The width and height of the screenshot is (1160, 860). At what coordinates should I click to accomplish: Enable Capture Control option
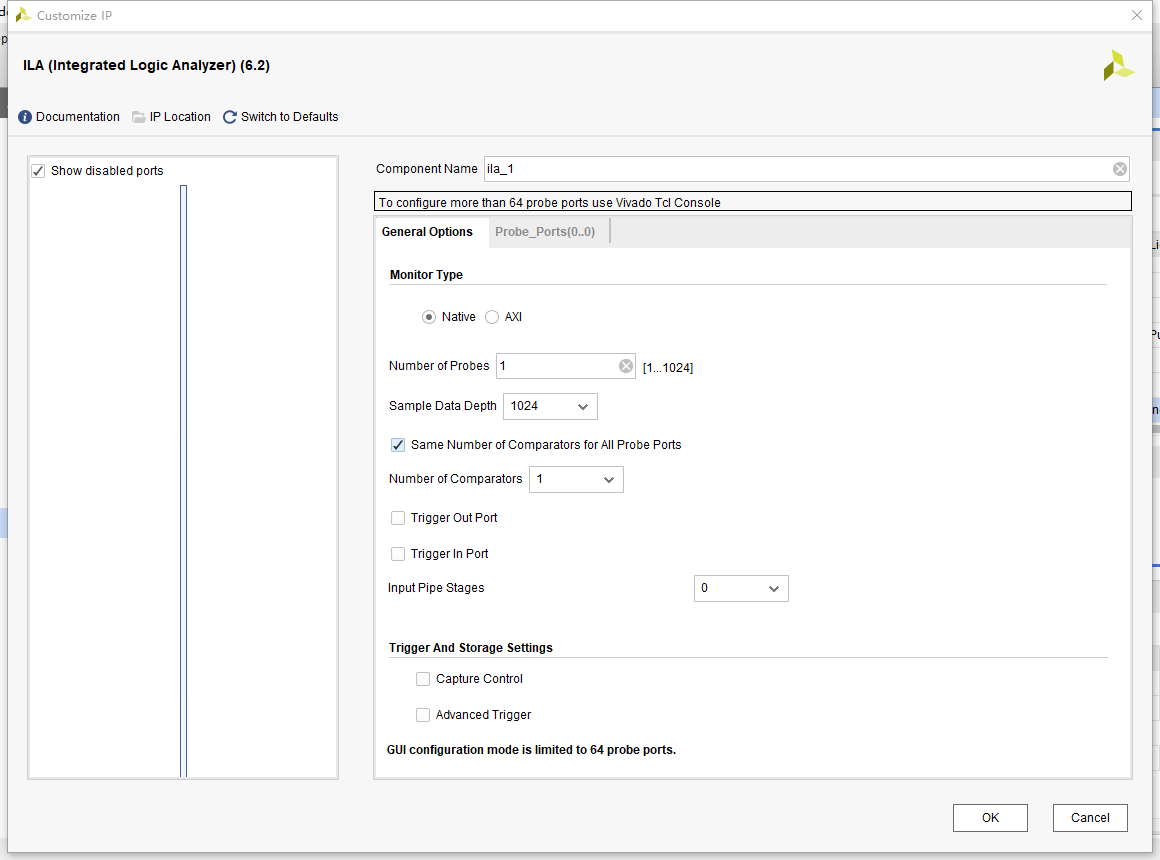pyautogui.click(x=423, y=679)
